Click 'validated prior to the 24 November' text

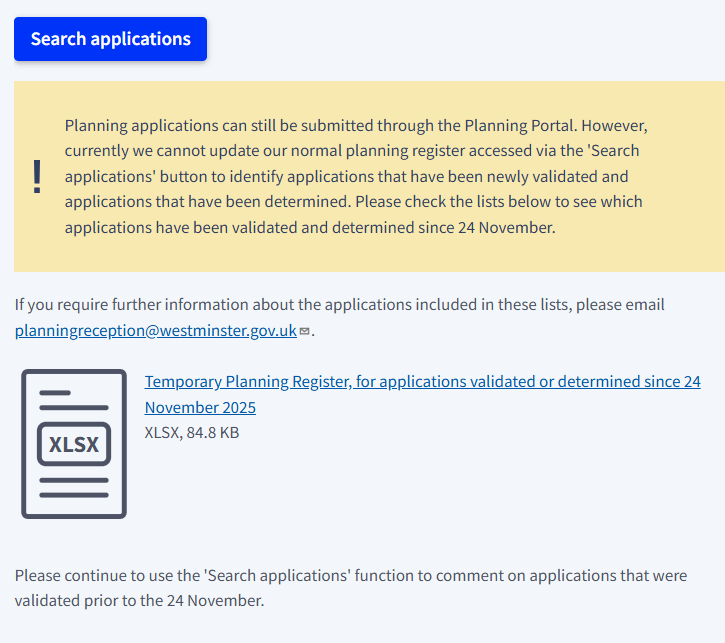140,601
